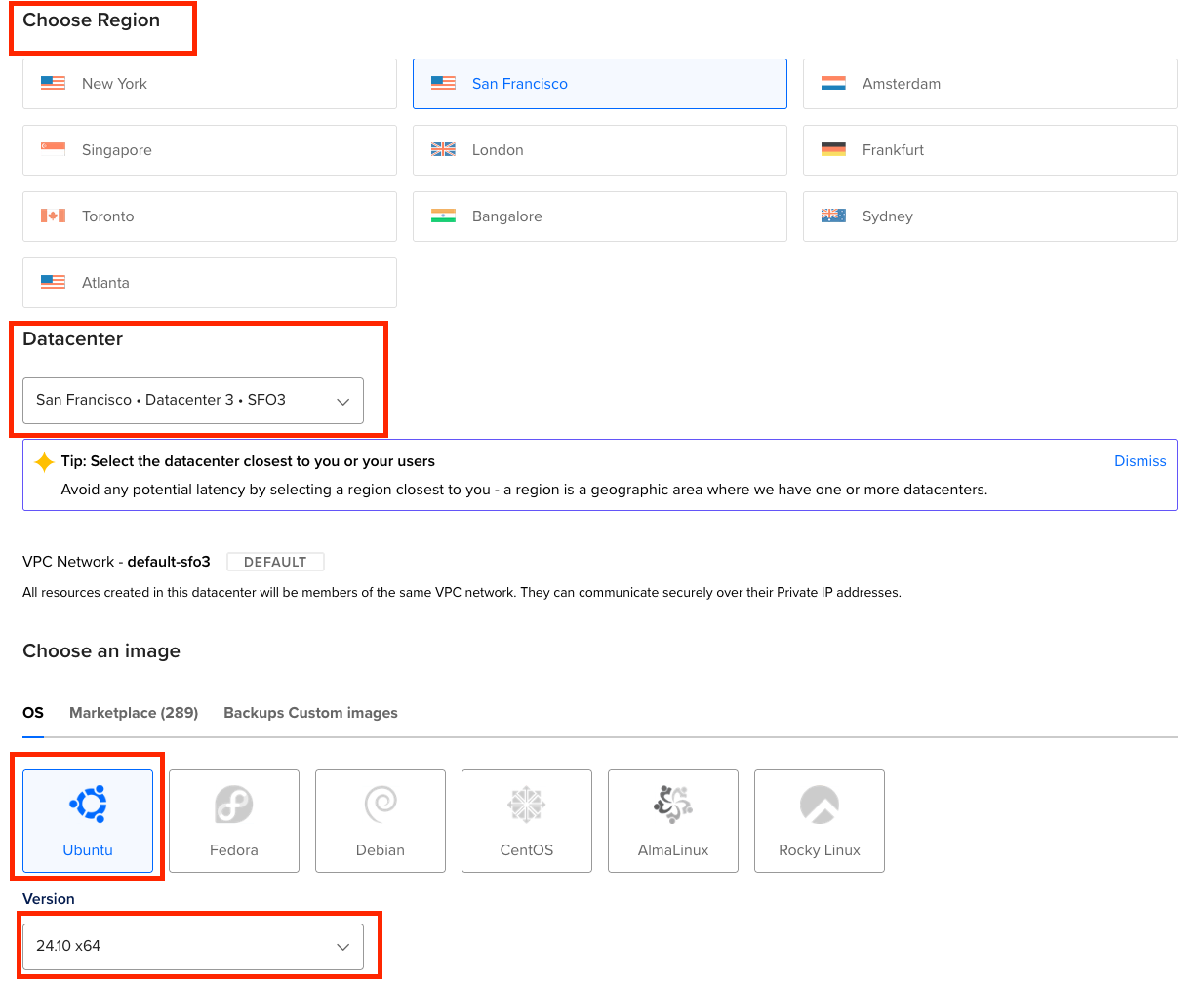
Task: Switch to the OS tab
Action: [33, 713]
